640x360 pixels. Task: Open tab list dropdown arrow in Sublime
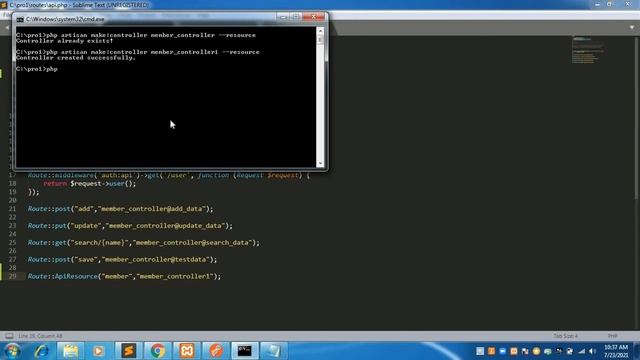[632, 27]
